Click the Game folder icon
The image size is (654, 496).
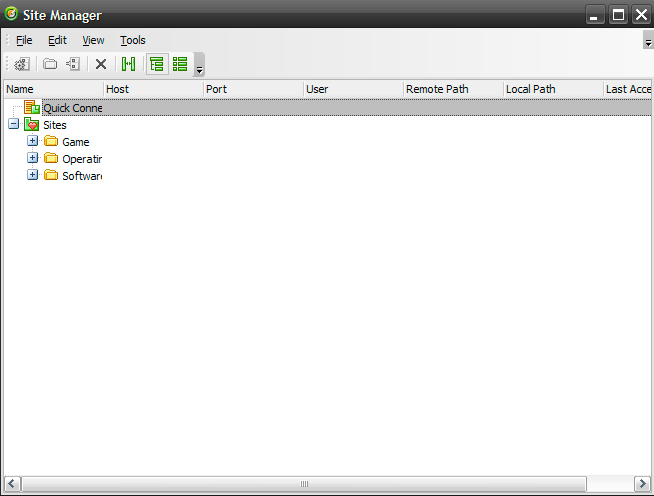point(51,141)
